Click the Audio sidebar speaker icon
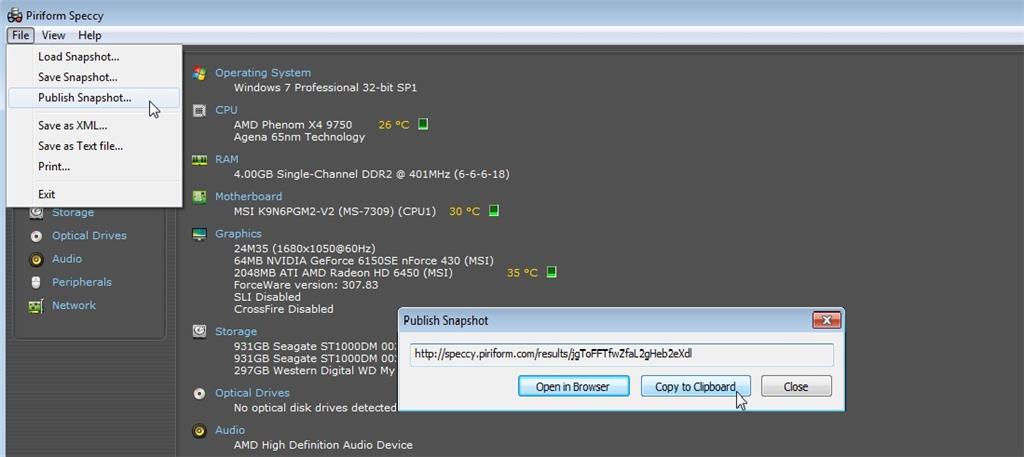This screenshot has width=1024, height=457. tap(37, 259)
